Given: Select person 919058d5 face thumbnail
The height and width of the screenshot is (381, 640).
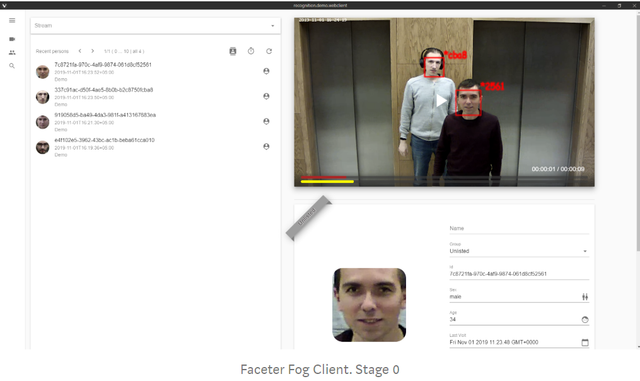Looking at the screenshot, I should (x=42, y=122).
